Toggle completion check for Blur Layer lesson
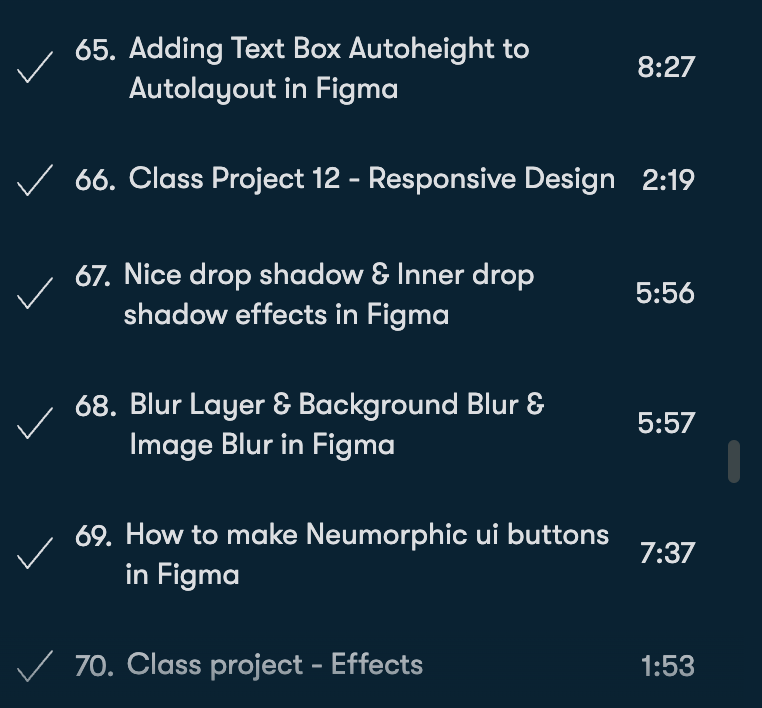 (x=36, y=424)
